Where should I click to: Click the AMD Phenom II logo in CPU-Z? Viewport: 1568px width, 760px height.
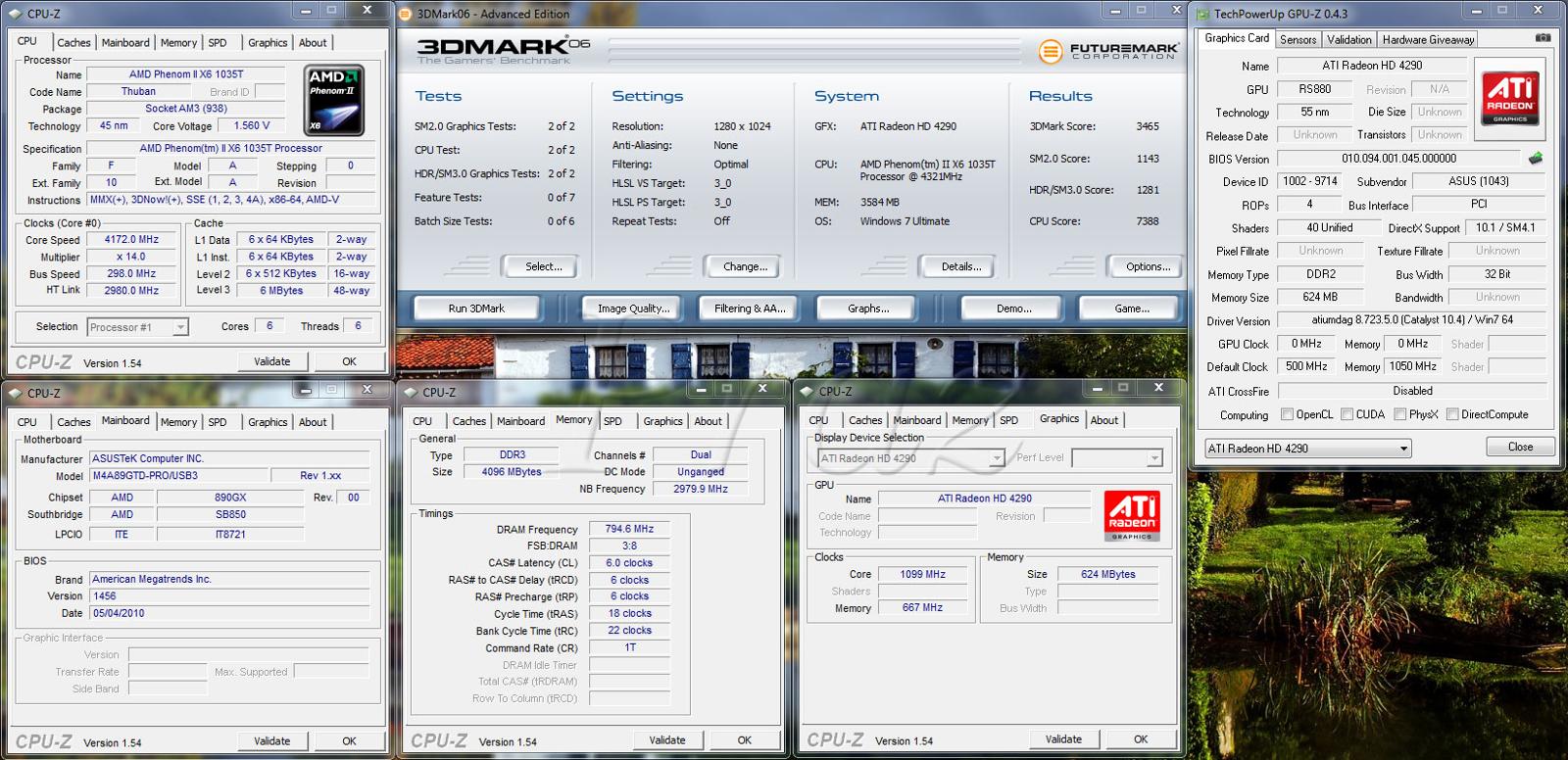point(334,100)
